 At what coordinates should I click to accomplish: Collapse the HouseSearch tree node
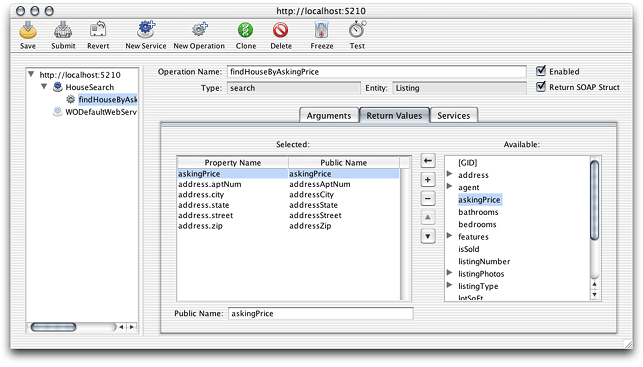tap(44, 87)
